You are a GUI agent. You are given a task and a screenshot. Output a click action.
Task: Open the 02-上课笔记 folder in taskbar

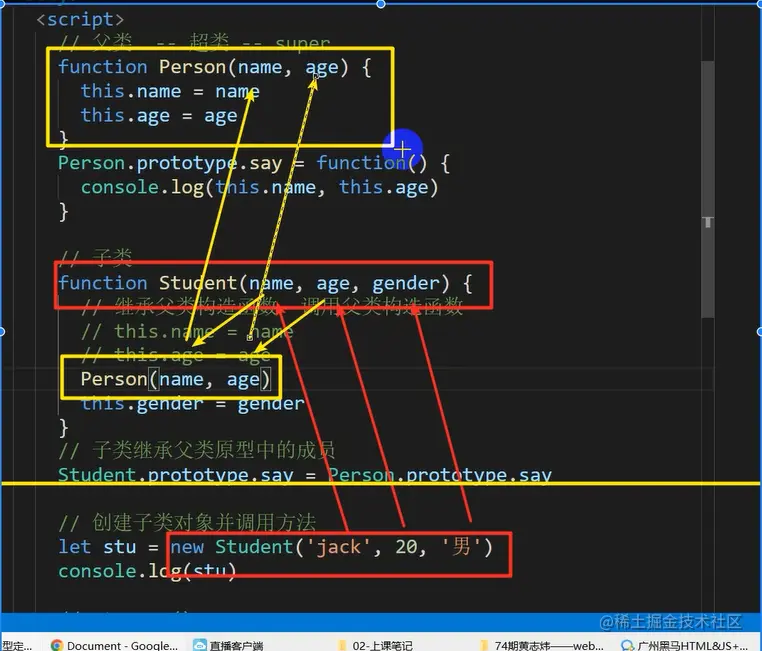(x=375, y=645)
